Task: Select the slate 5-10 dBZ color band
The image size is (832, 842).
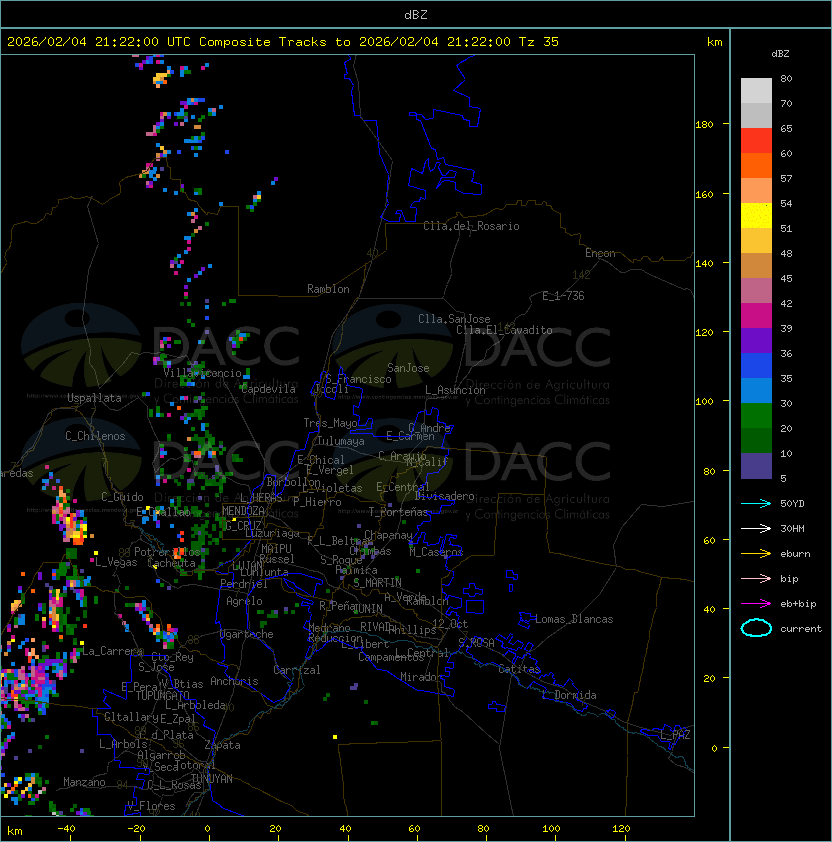Action: click(756, 466)
